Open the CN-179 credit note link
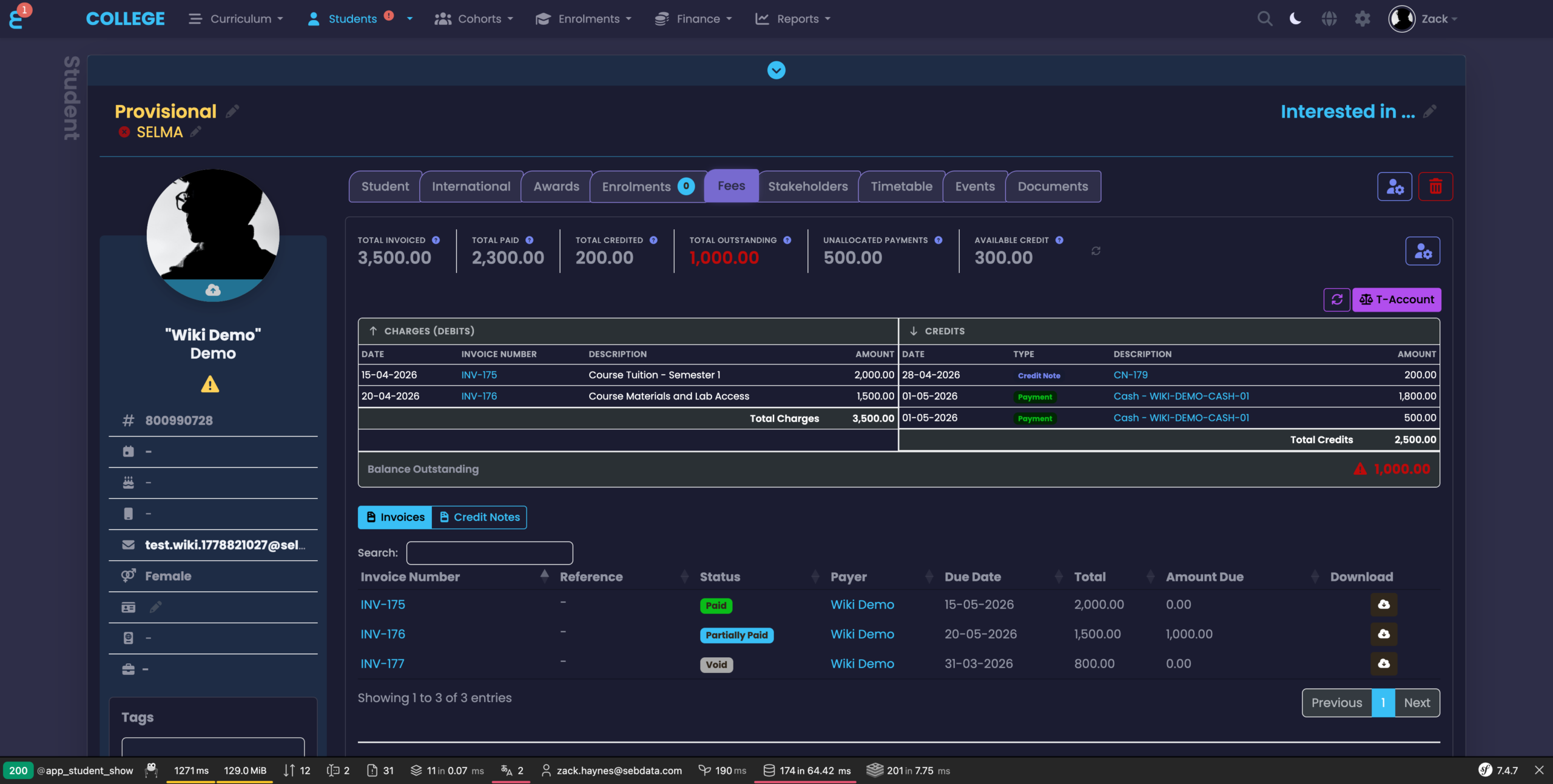The width and height of the screenshot is (1553, 784). (1130, 375)
